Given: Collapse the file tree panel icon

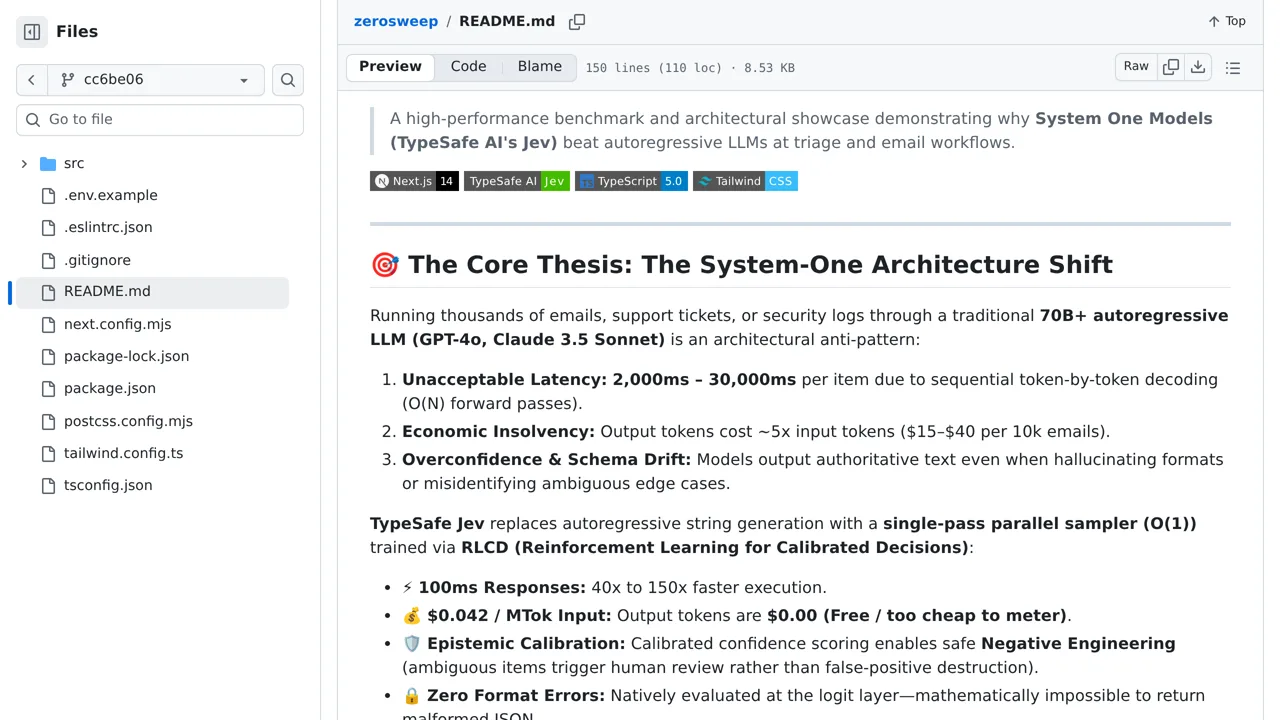Looking at the screenshot, I should pyautogui.click(x=32, y=32).
